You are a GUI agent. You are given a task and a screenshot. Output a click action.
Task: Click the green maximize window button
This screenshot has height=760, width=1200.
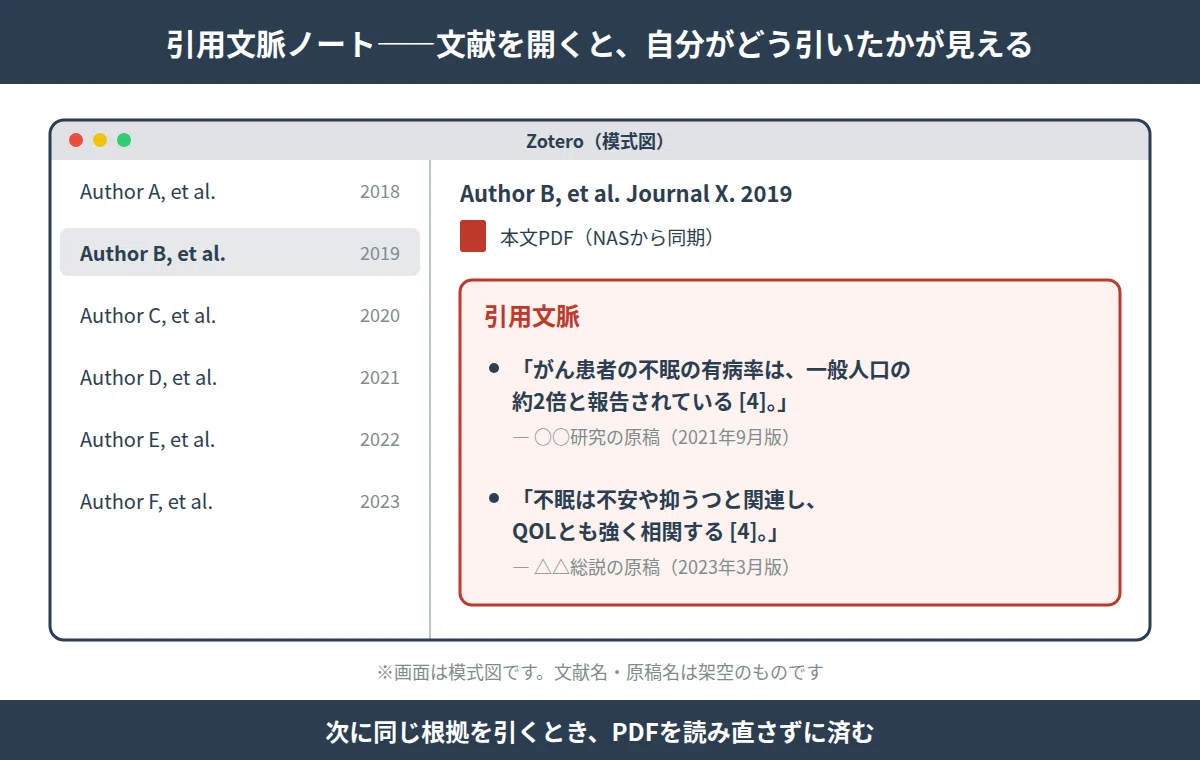124,140
